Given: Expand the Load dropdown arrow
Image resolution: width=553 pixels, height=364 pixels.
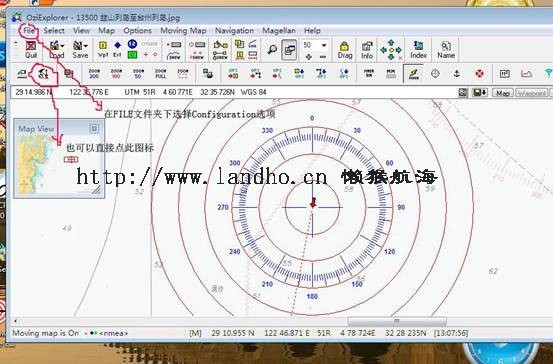Looking at the screenshot, I should point(62,46).
